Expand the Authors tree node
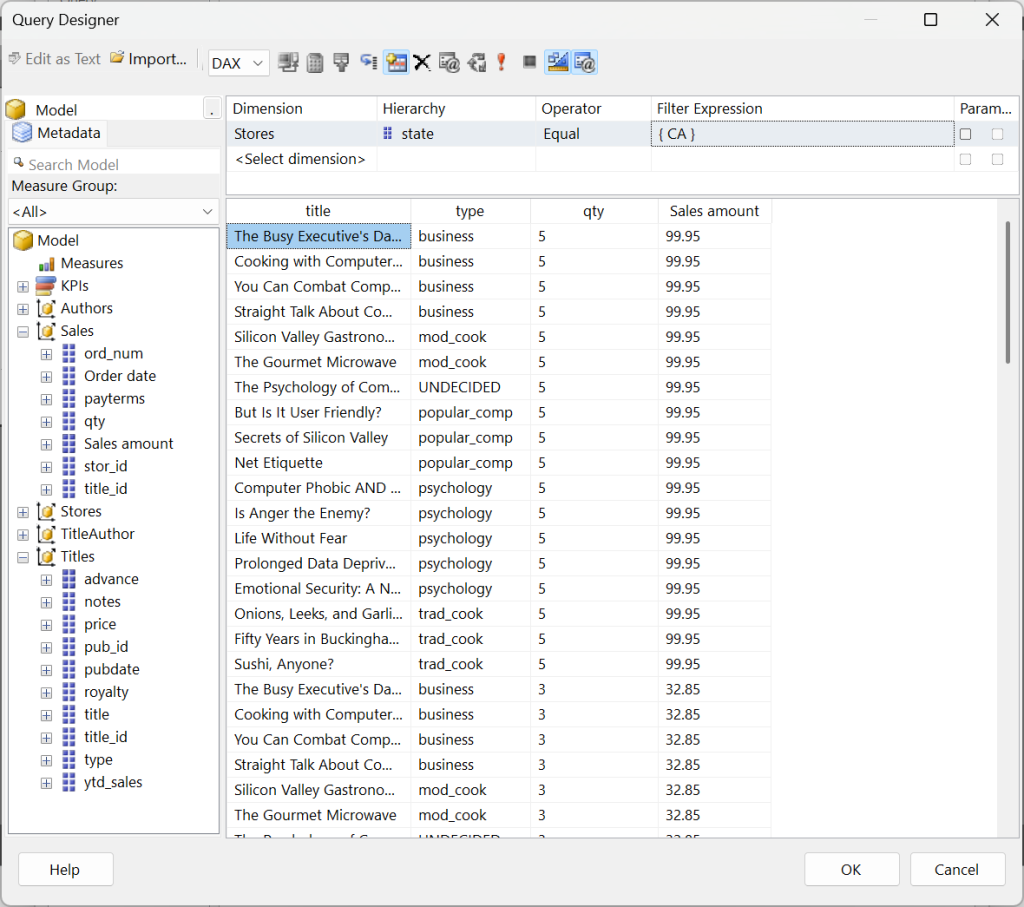This screenshot has width=1024, height=907. tap(23, 309)
